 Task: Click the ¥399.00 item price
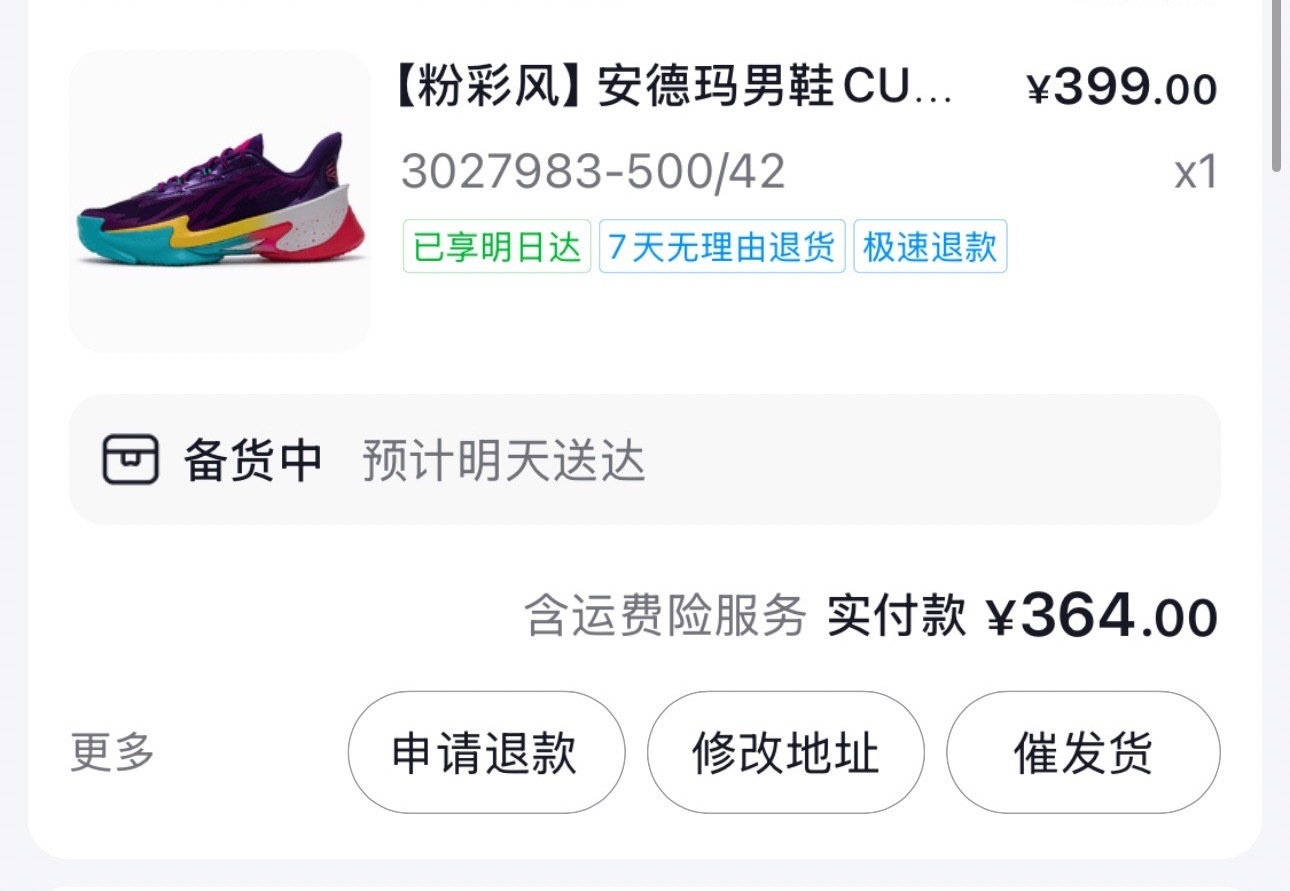point(1122,89)
